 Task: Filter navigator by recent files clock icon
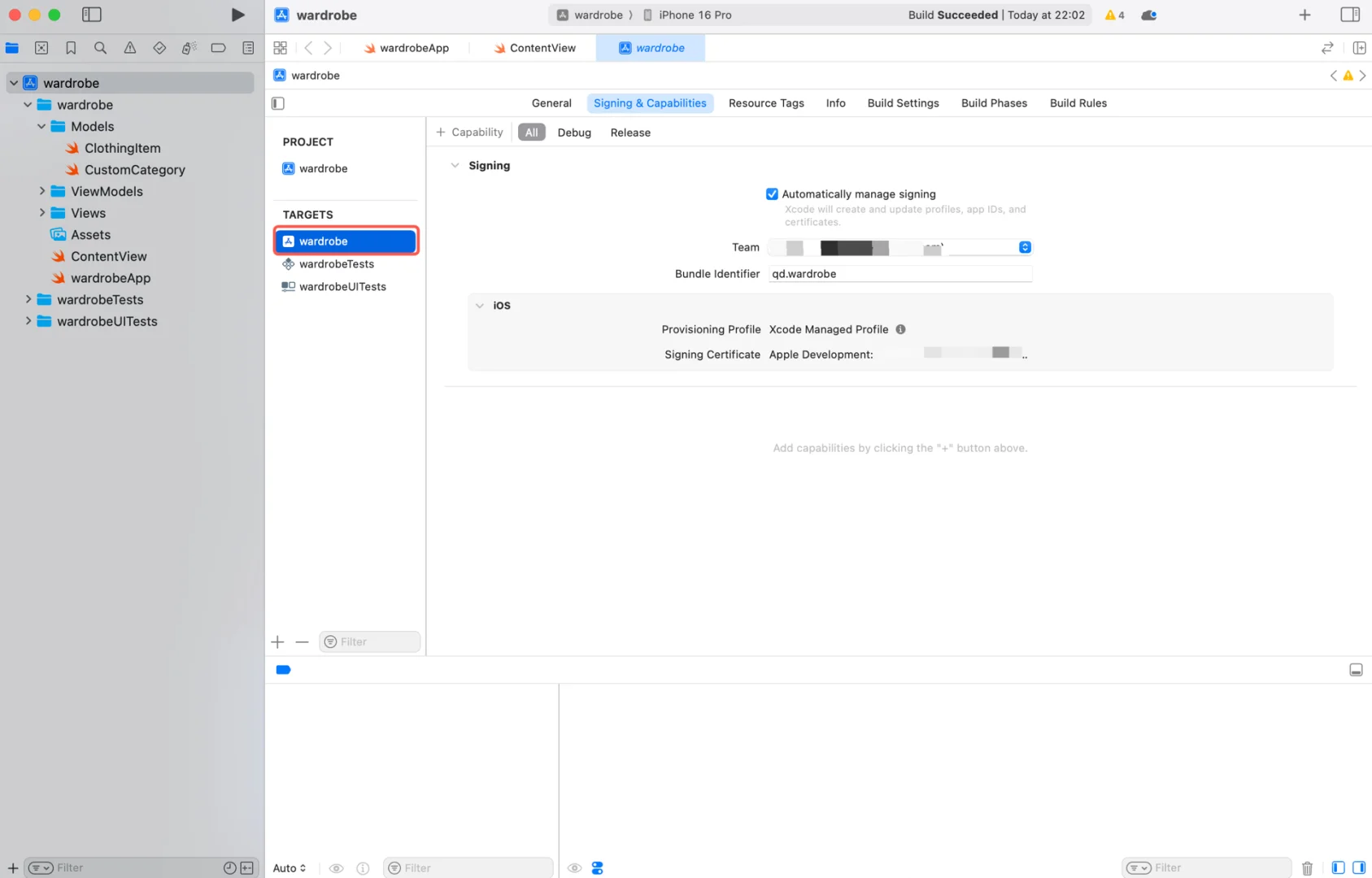(229, 868)
